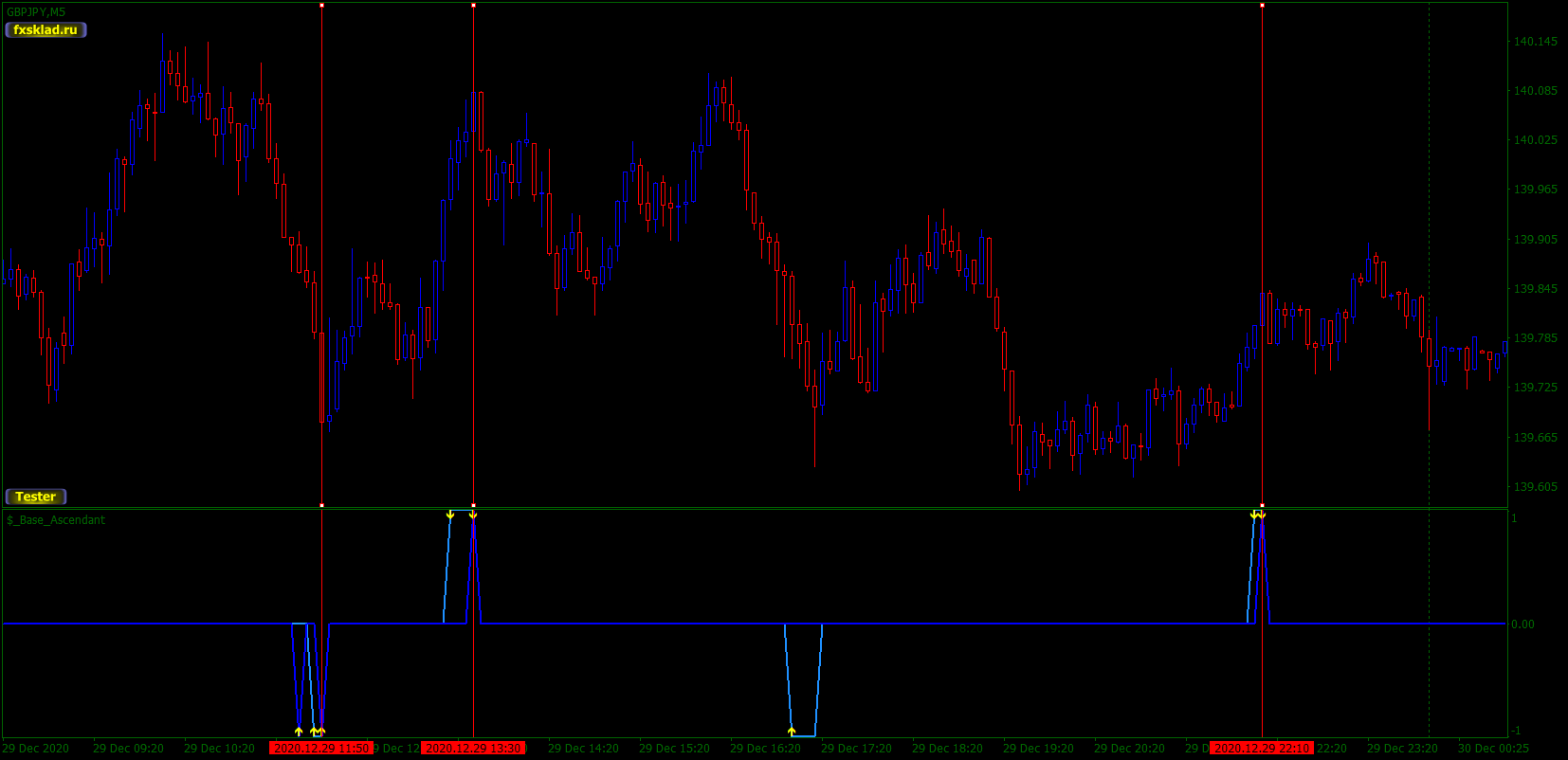This screenshot has width=1568, height=760.
Task: Click the 139.965 price level label
Action: (x=1535, y=190)
